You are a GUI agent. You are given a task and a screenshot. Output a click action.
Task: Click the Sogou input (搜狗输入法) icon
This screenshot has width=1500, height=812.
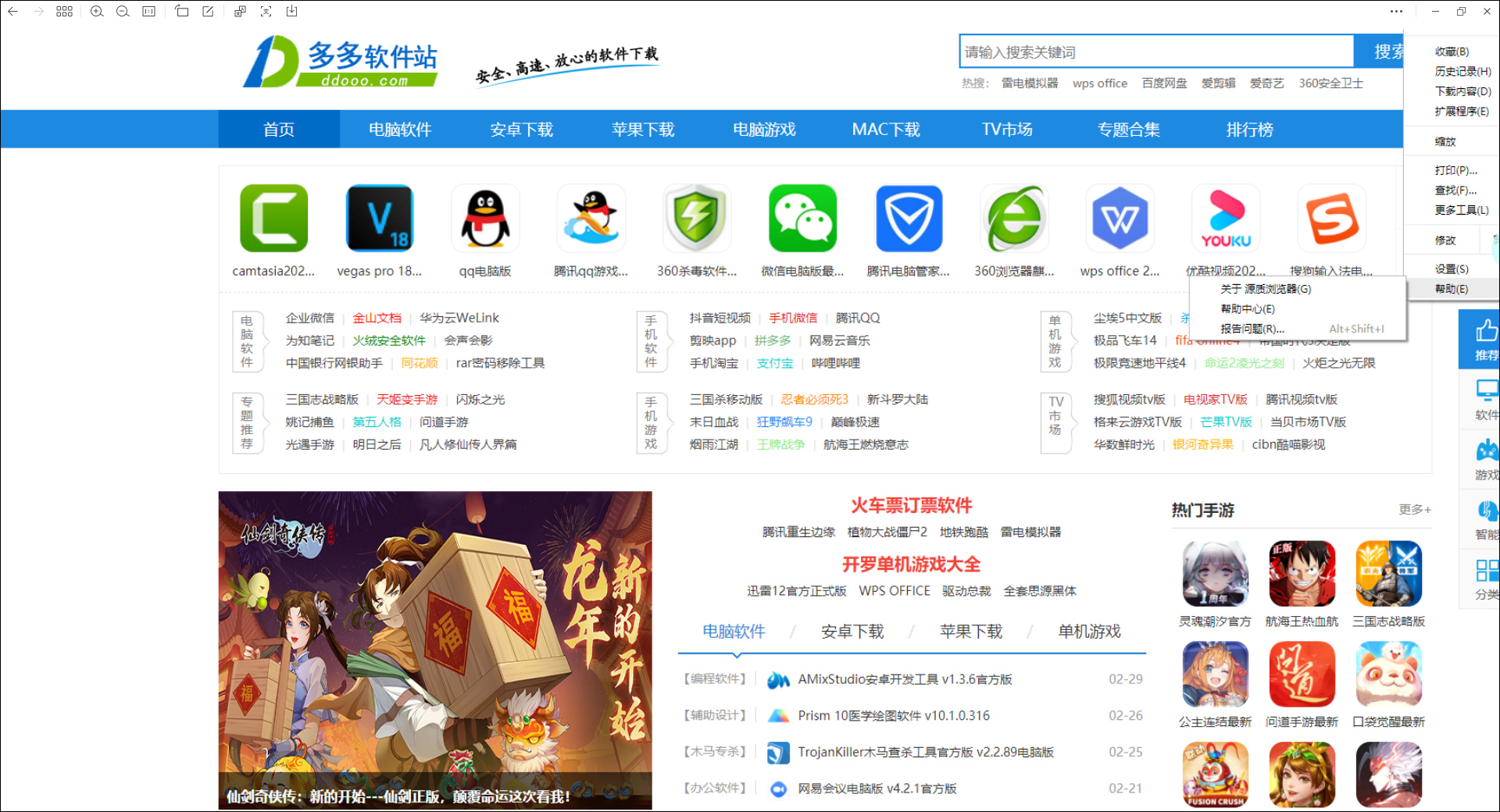coord(1332,219)
